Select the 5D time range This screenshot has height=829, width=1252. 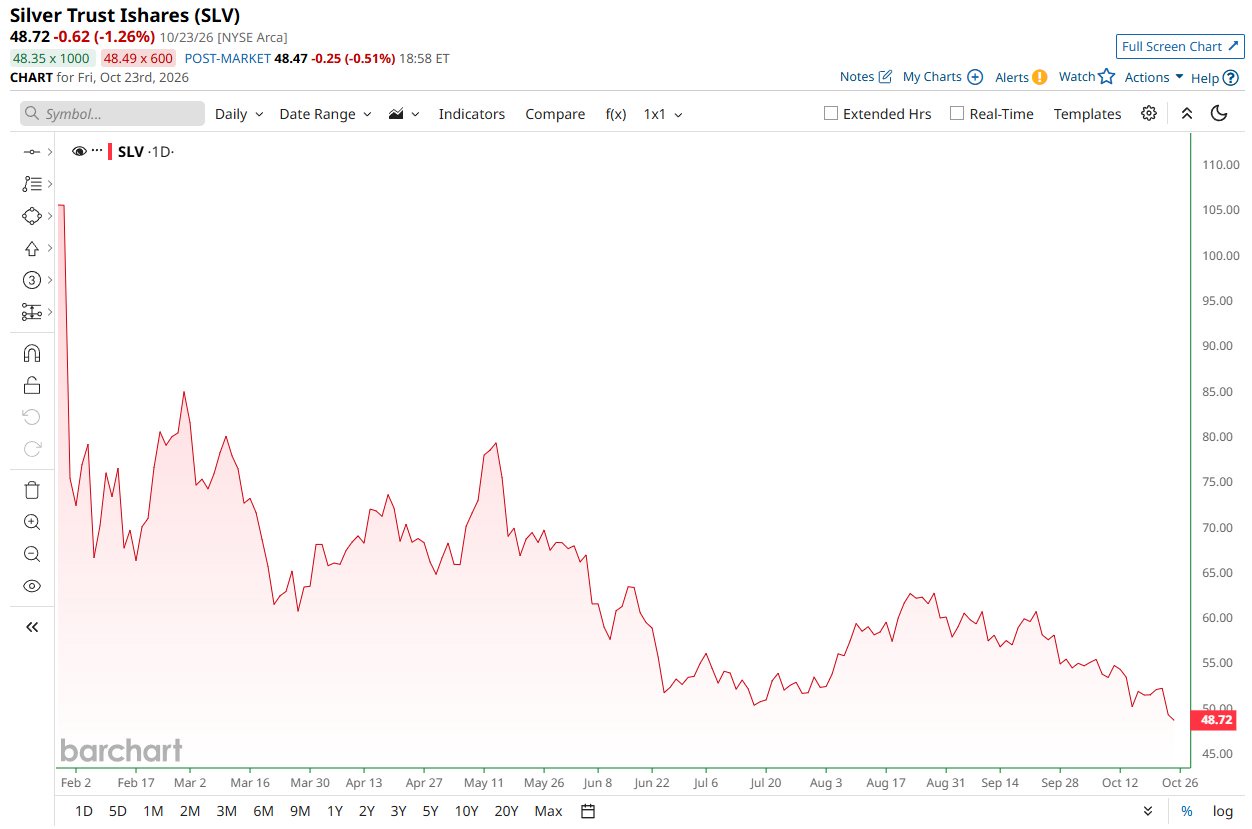pos(118,811)
